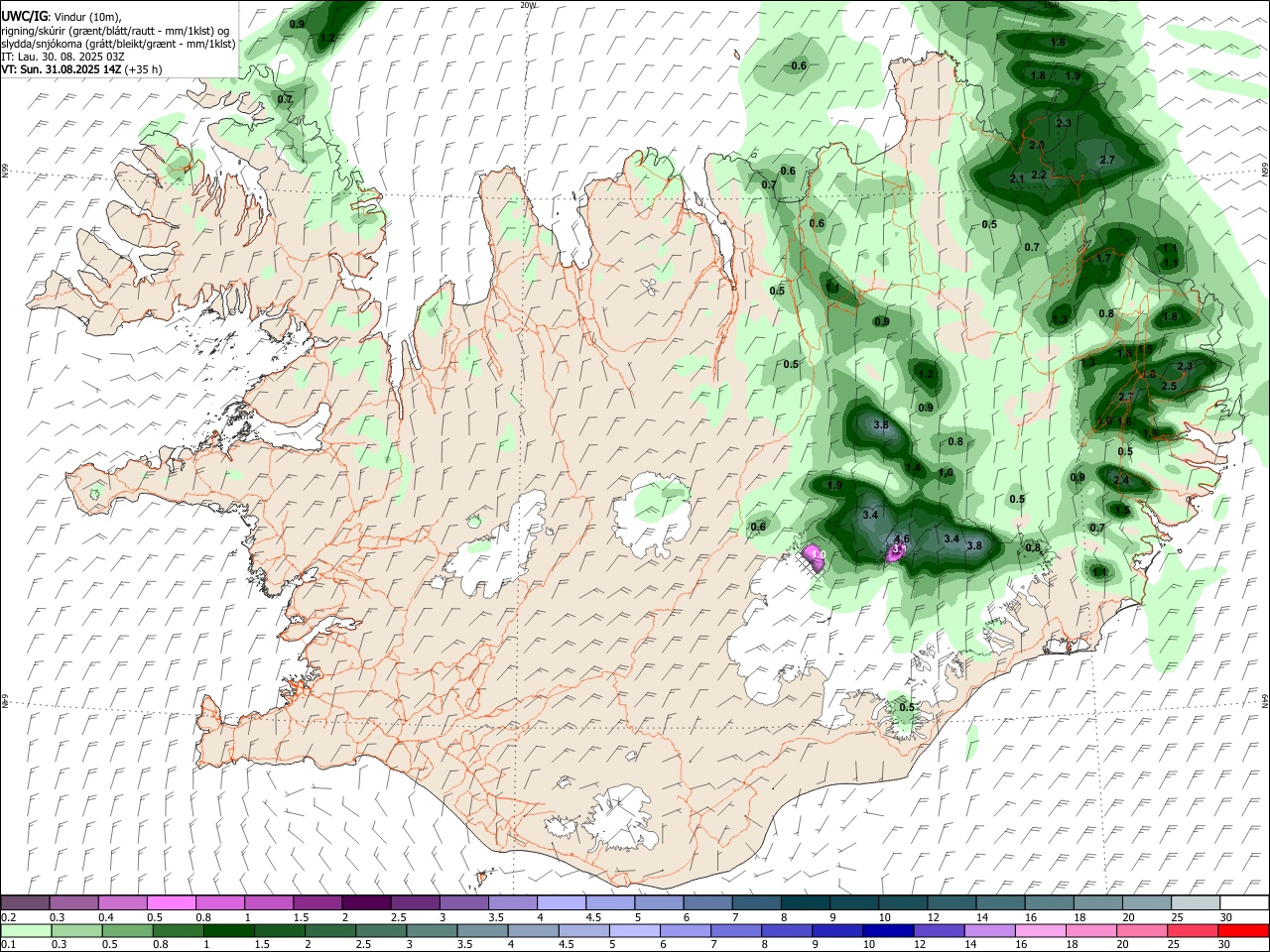This screenshot has width=1270, height=952.
Task: Click the 0.4 label on the snow scale
Action: coord(106,917)
